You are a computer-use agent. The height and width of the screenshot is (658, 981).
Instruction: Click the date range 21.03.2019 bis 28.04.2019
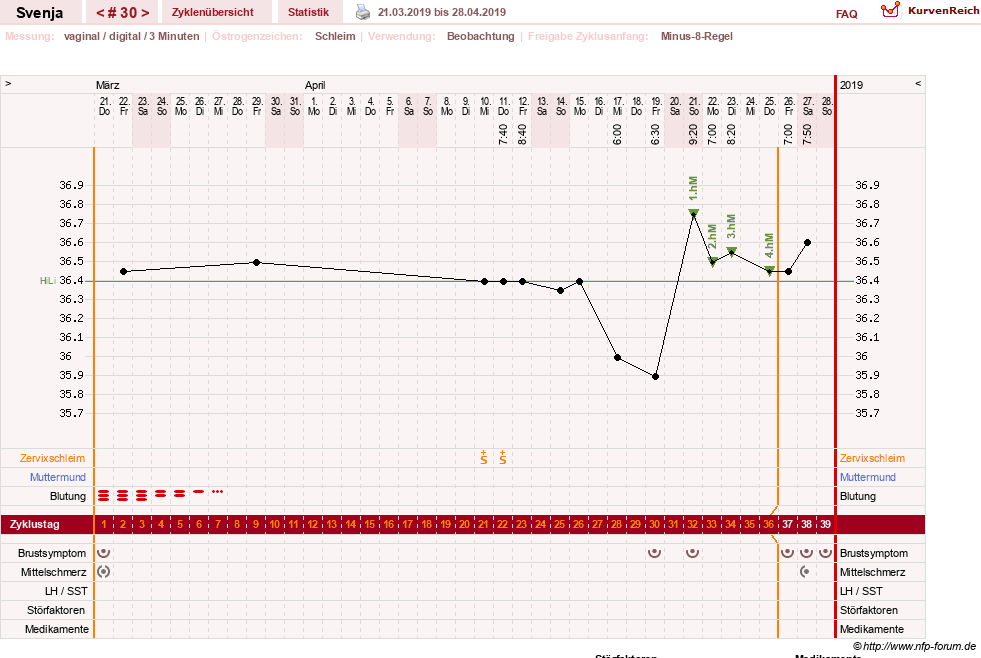pyautogui.click(x=442, y=12)
